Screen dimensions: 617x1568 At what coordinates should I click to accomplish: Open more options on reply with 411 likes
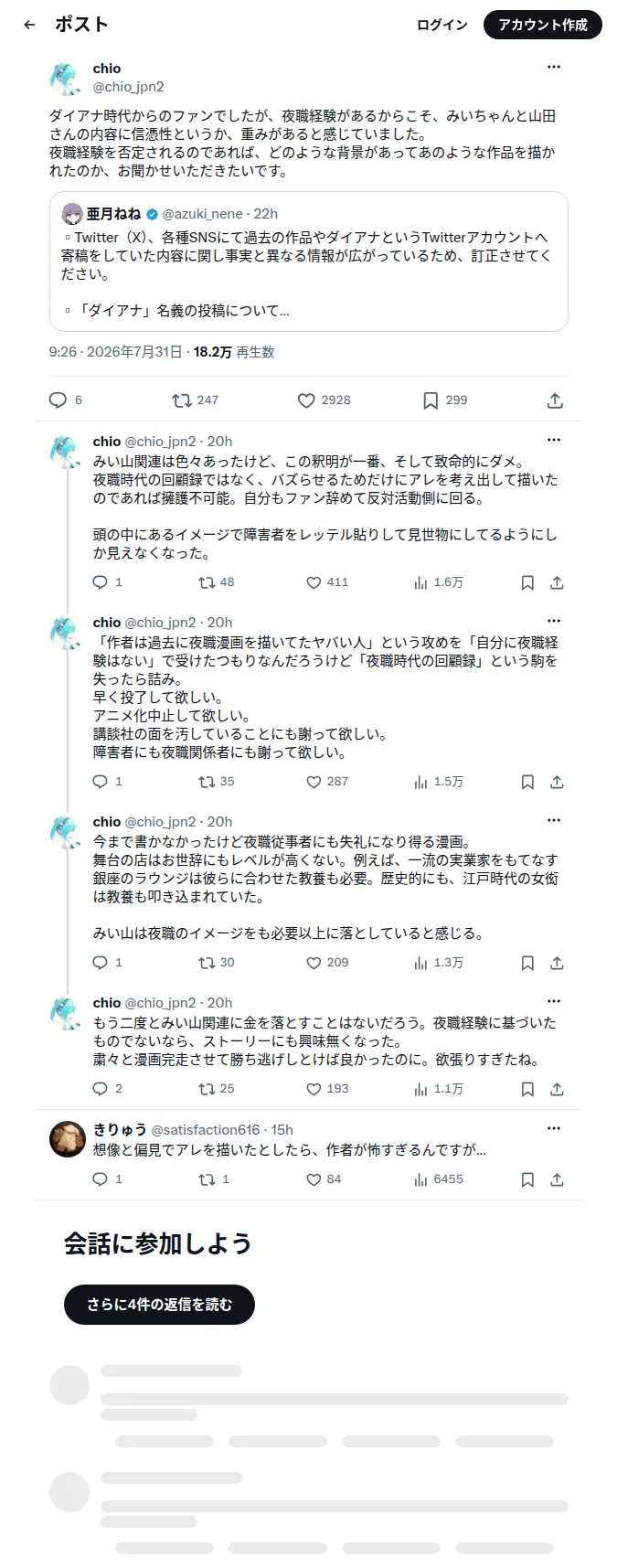pos(554,441)
